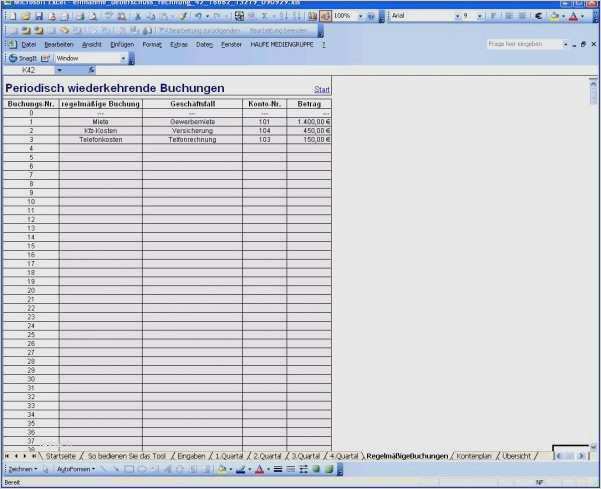The image size is (601, 489).
Task: Click the 'Frage hier eingeben' help box
Action: [523, 44]
